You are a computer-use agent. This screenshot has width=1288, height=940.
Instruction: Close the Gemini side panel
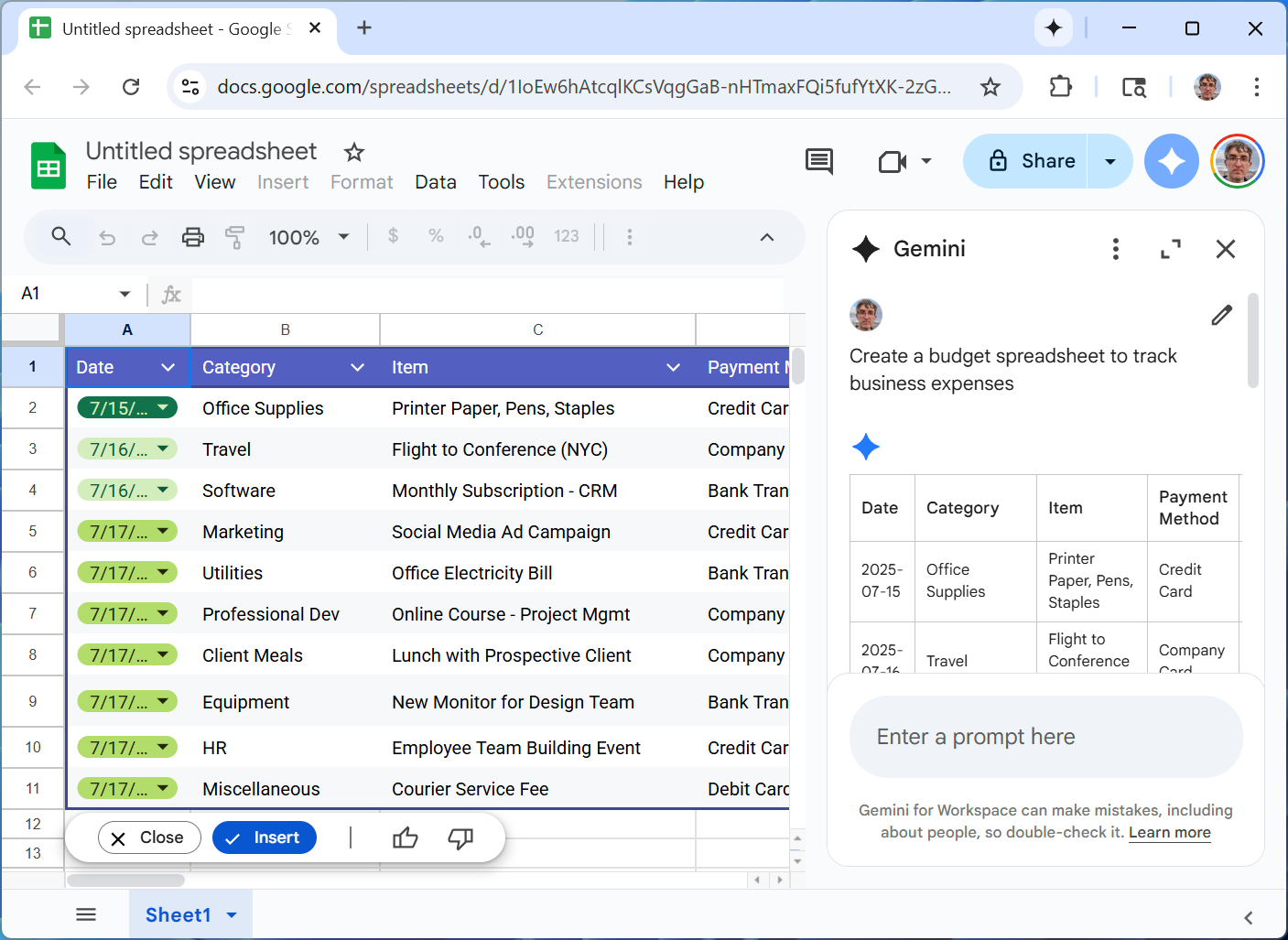(x=1226, y=249)
